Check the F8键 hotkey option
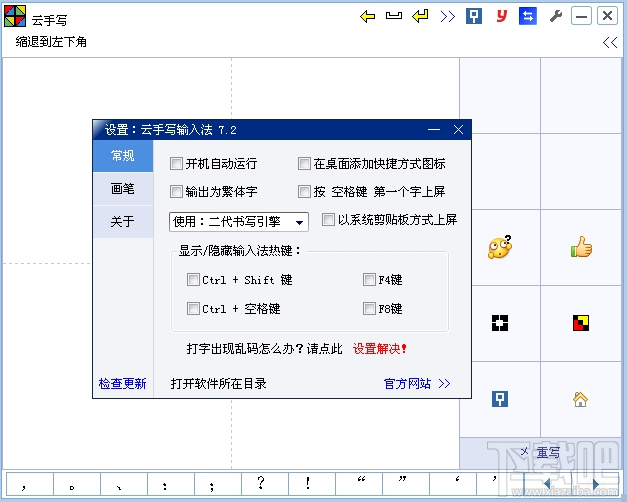 pyautogui.click(x=369, y=308)
